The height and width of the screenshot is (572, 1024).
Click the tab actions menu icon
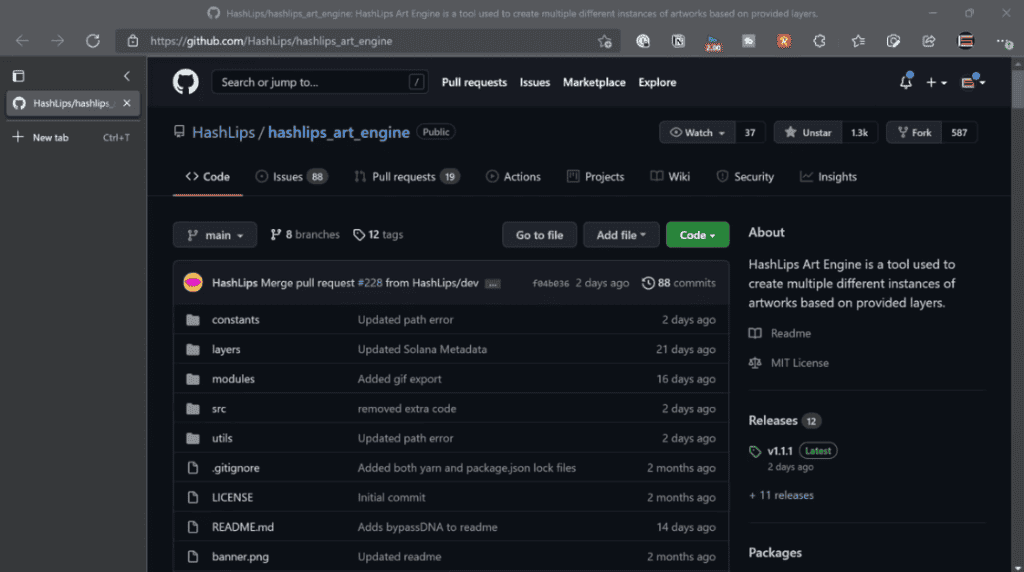pos(18,76)
